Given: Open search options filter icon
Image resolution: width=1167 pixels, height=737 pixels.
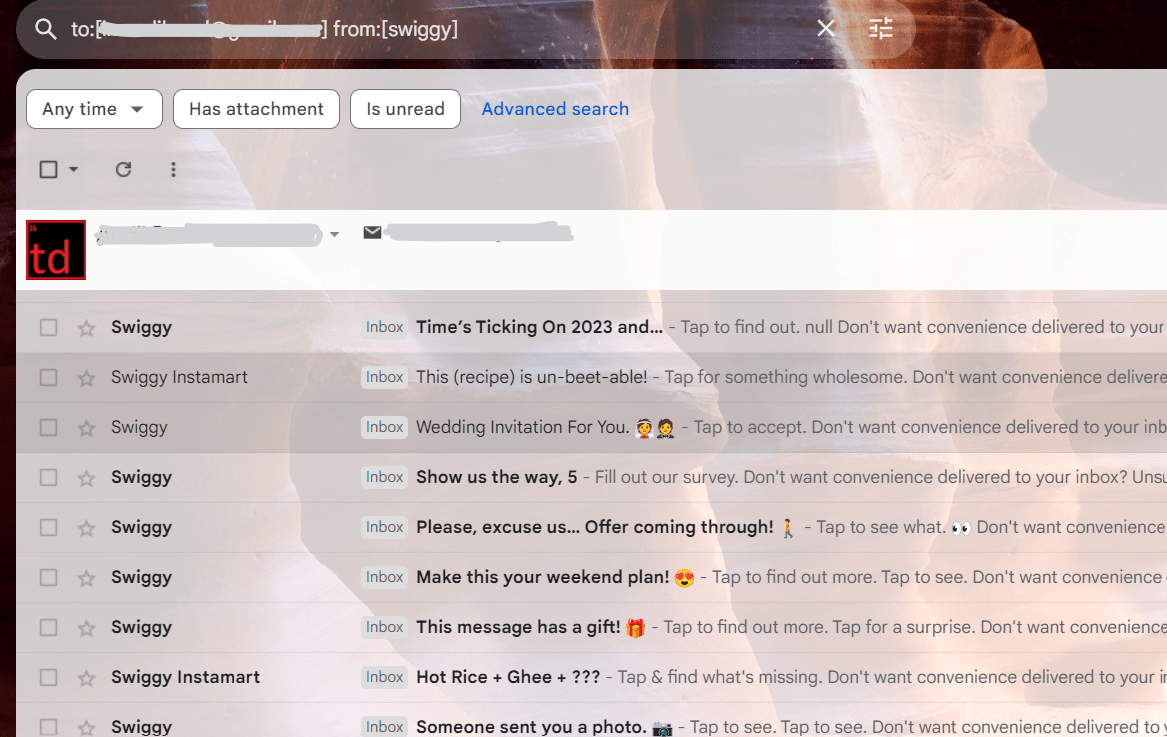Looking at the screenshot, I should point(880,28).
